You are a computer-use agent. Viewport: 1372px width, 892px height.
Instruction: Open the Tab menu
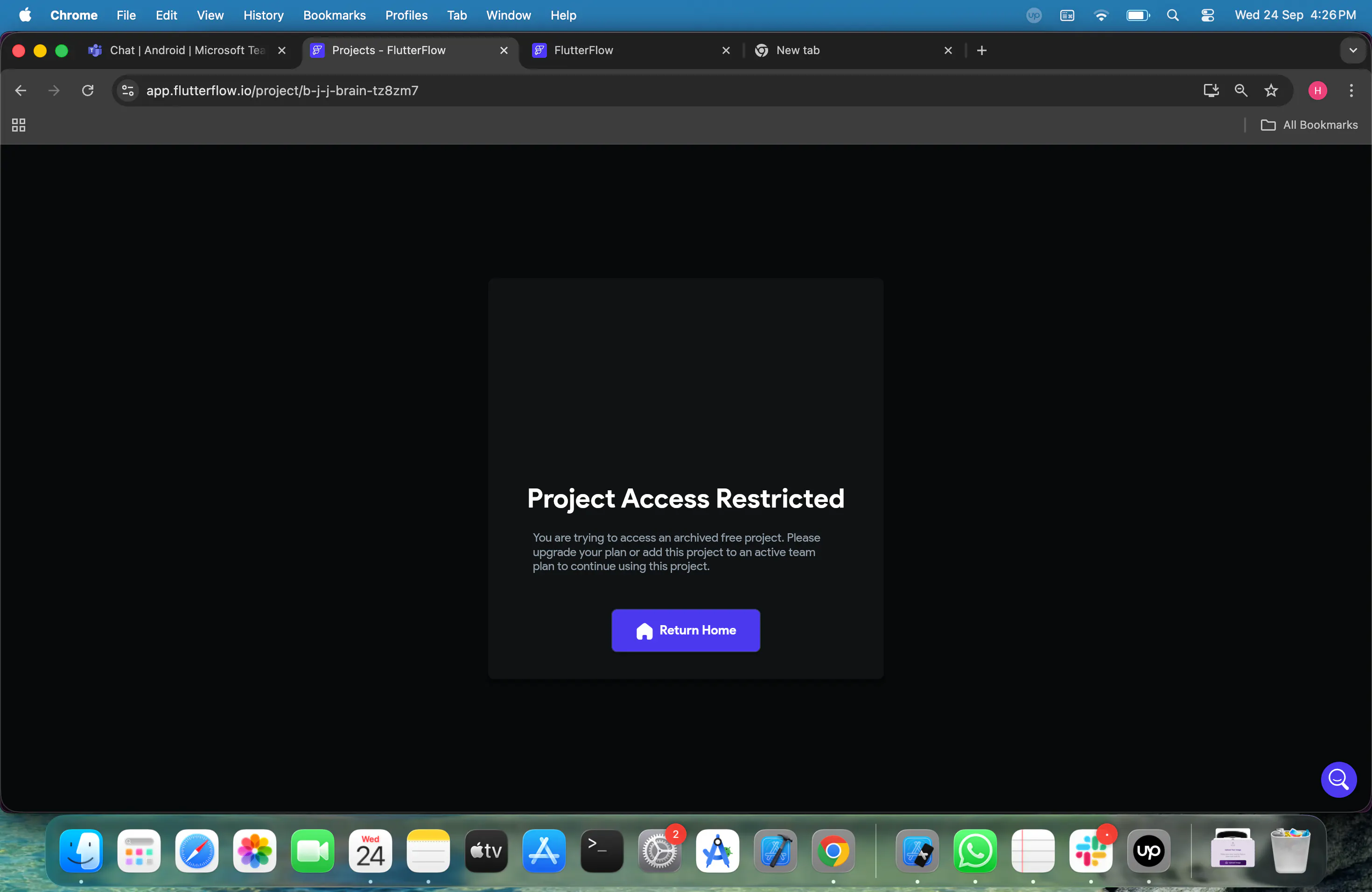(x=456, y=15)
